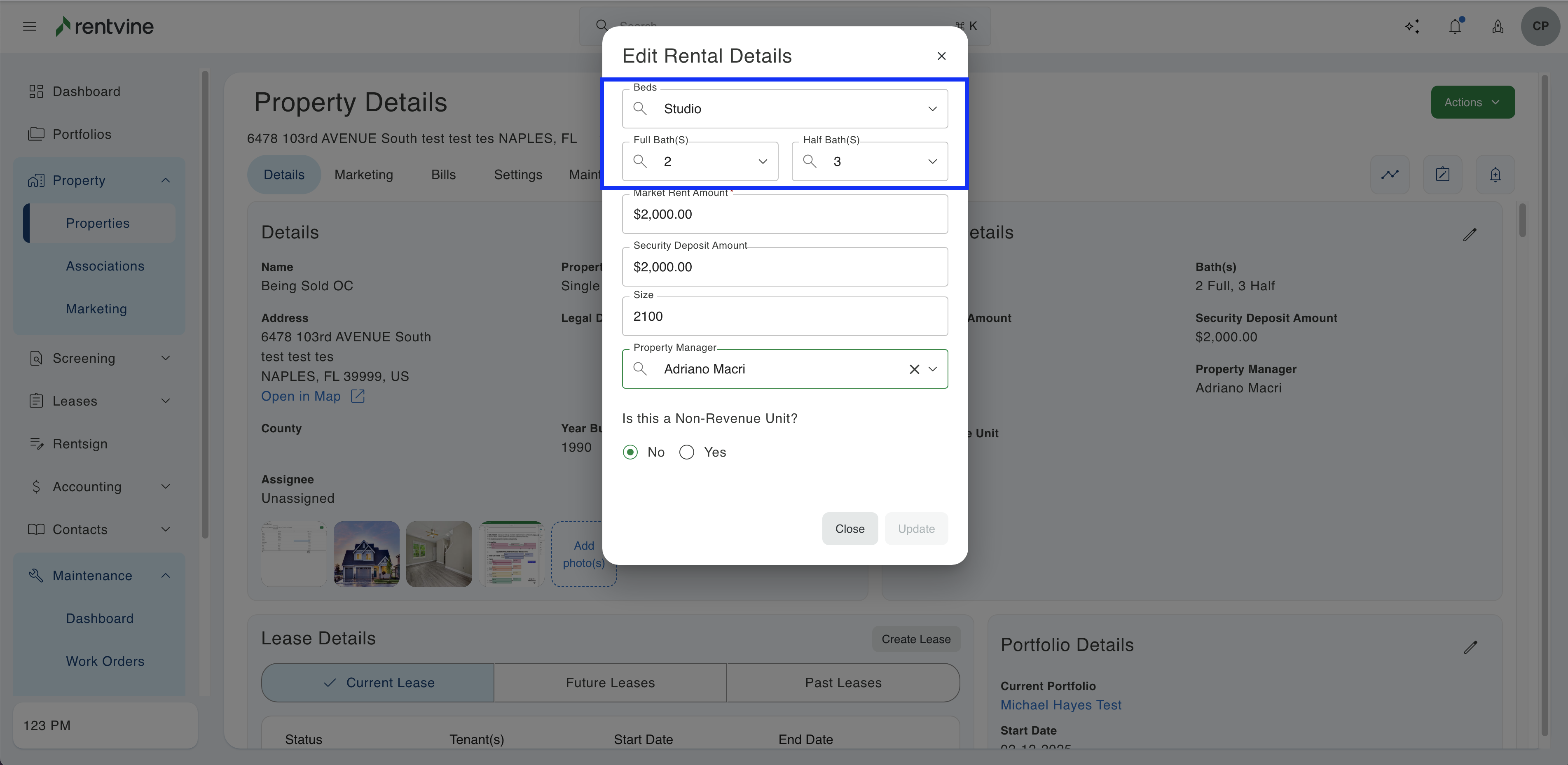
Task: Switch to the Marketing tab
Action: 363,175
